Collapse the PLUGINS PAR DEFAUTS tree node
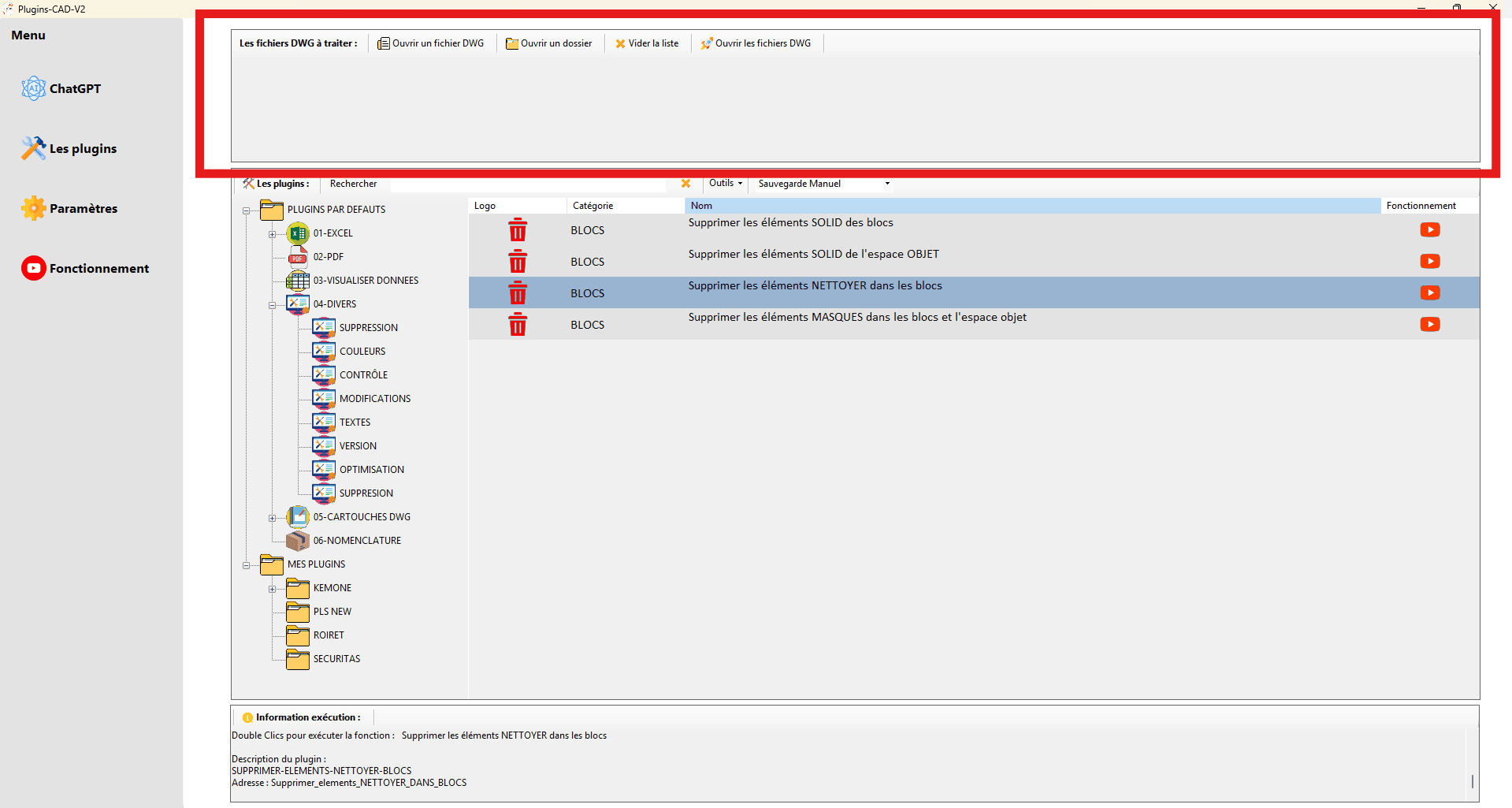Screen dimensions: 1512x808 [x=246, y=210]
